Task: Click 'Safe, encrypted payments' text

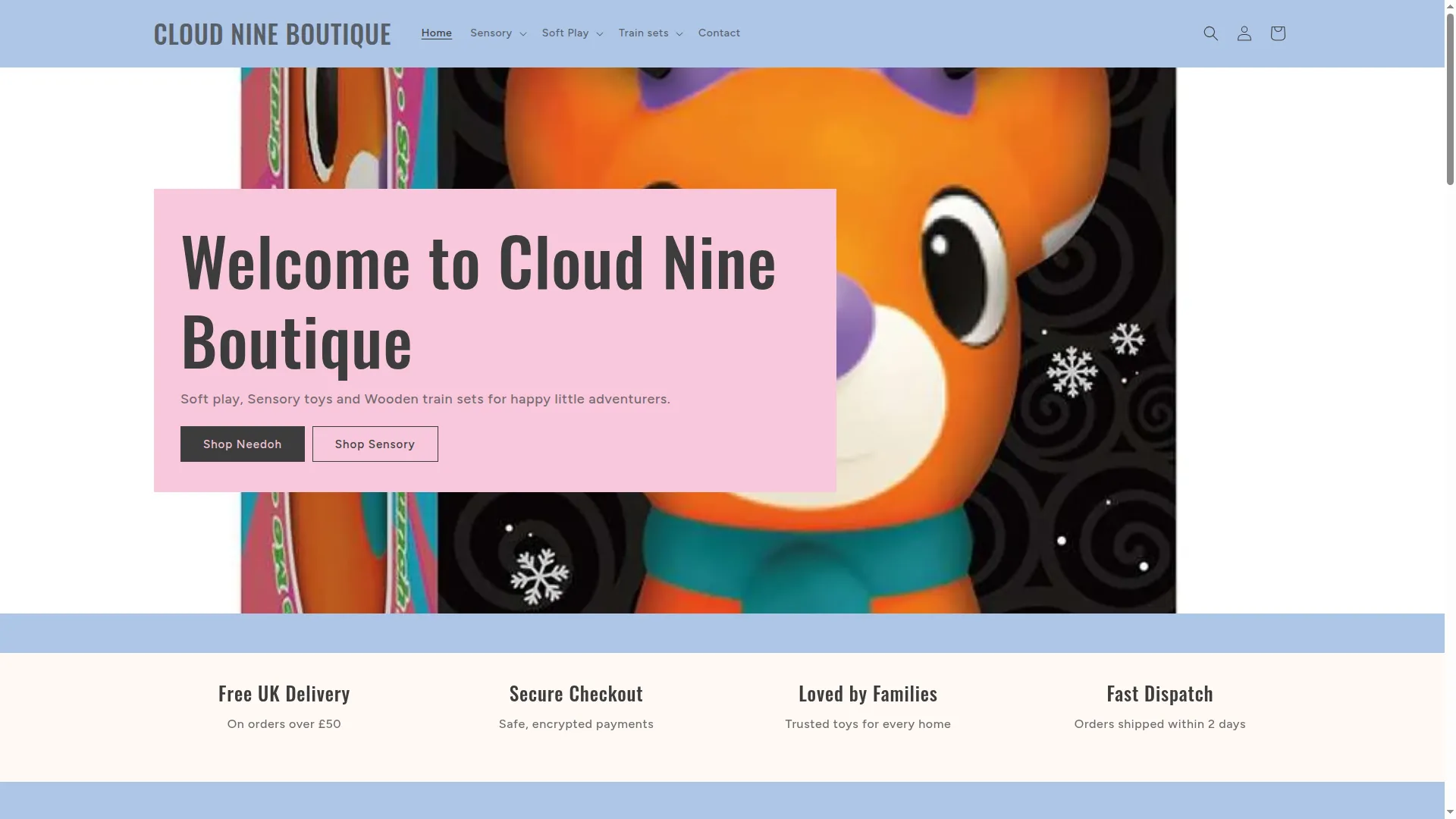Action: click(576, 724)
